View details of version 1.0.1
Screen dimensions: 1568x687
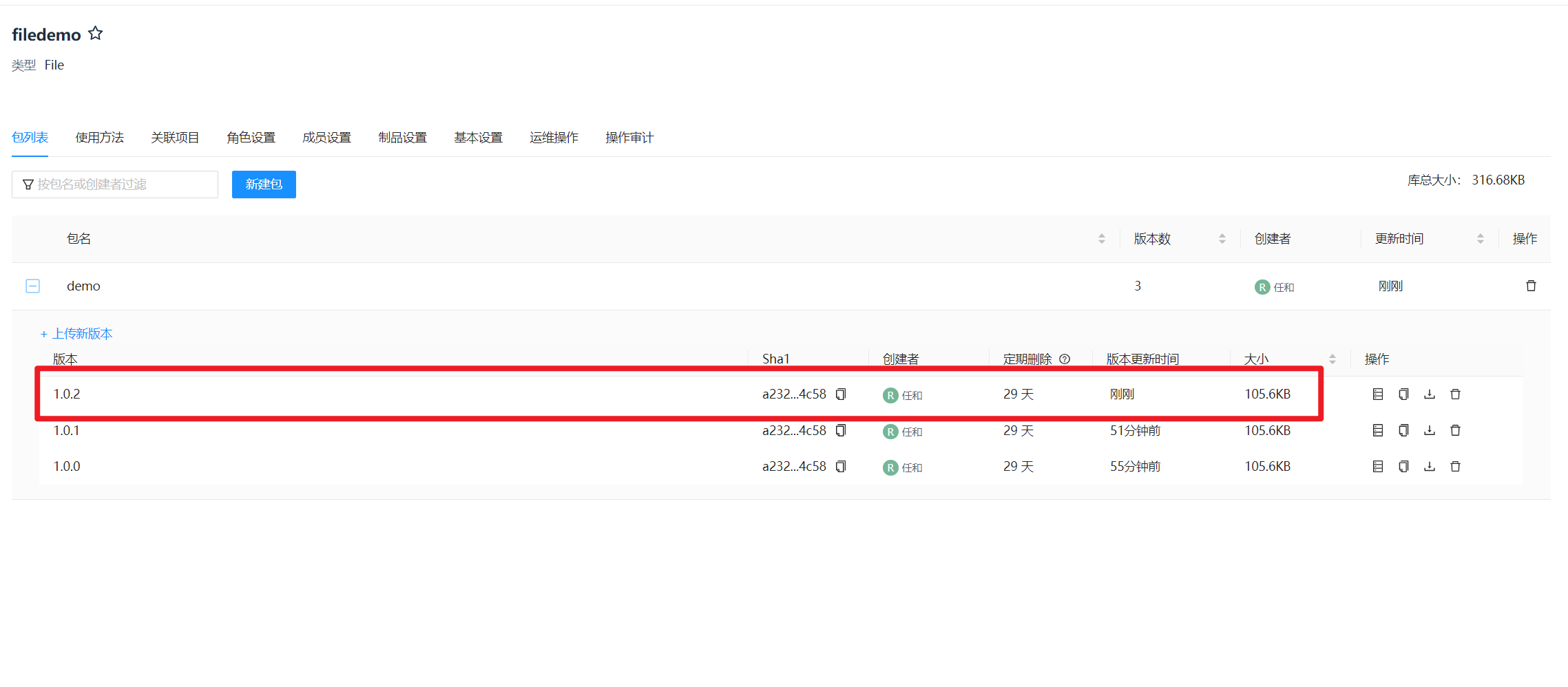(1377, 431)
